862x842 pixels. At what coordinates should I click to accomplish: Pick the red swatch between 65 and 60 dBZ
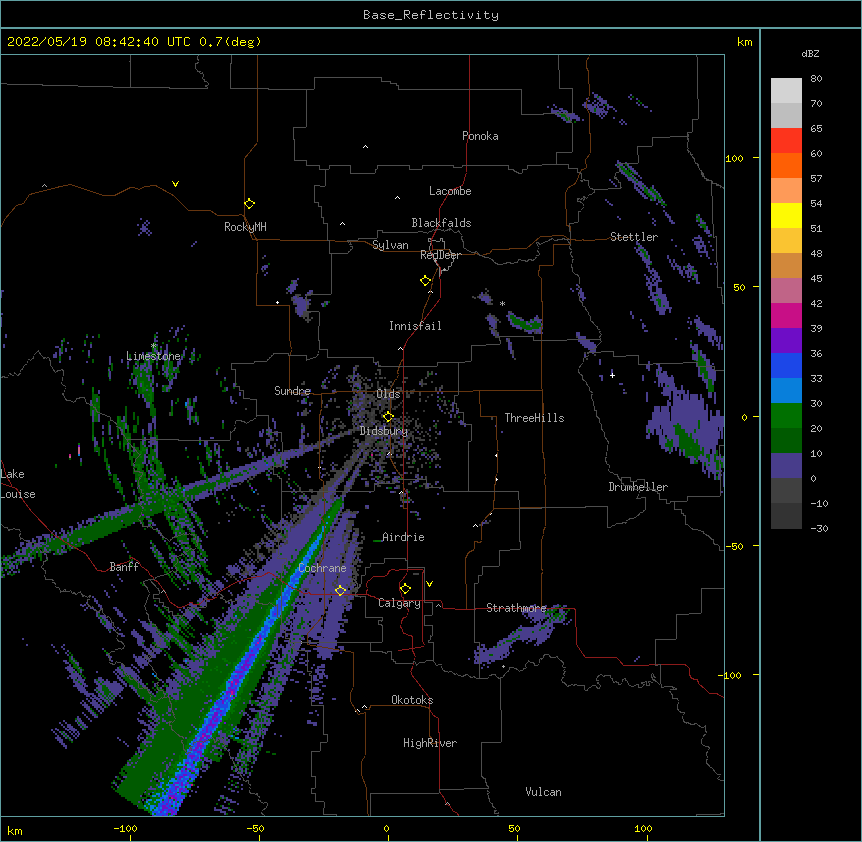[786, 140]
